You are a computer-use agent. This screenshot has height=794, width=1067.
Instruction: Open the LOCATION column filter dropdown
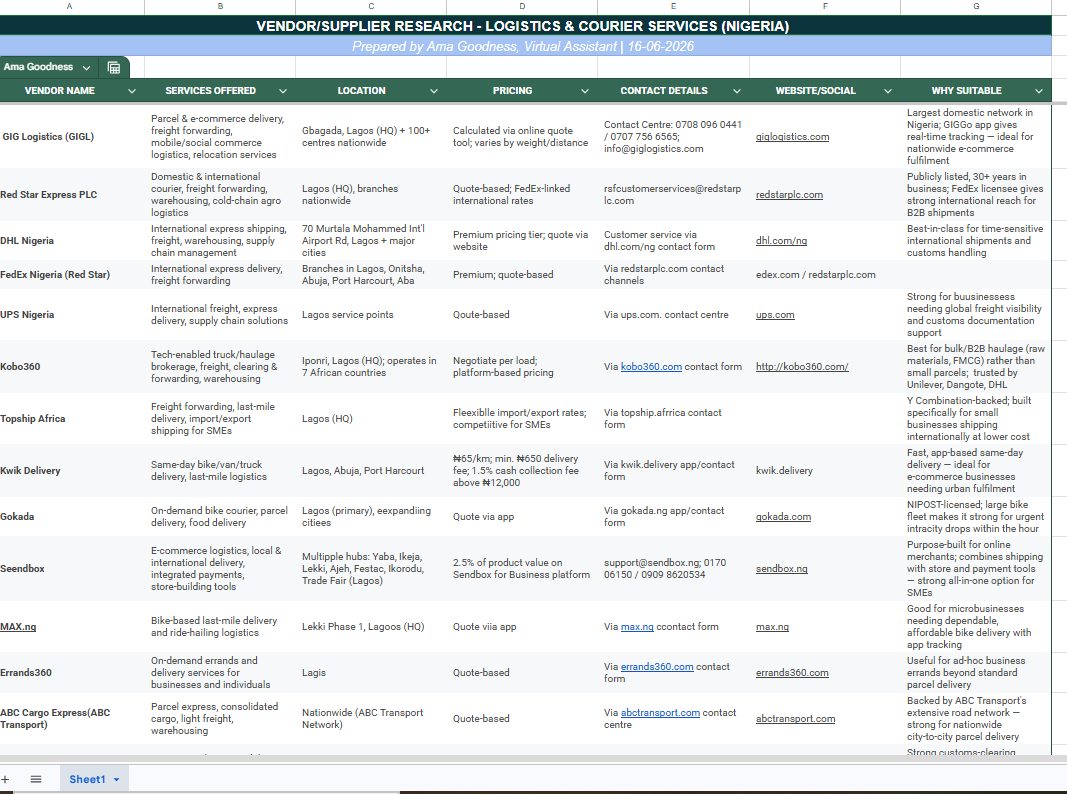point(433,90)
